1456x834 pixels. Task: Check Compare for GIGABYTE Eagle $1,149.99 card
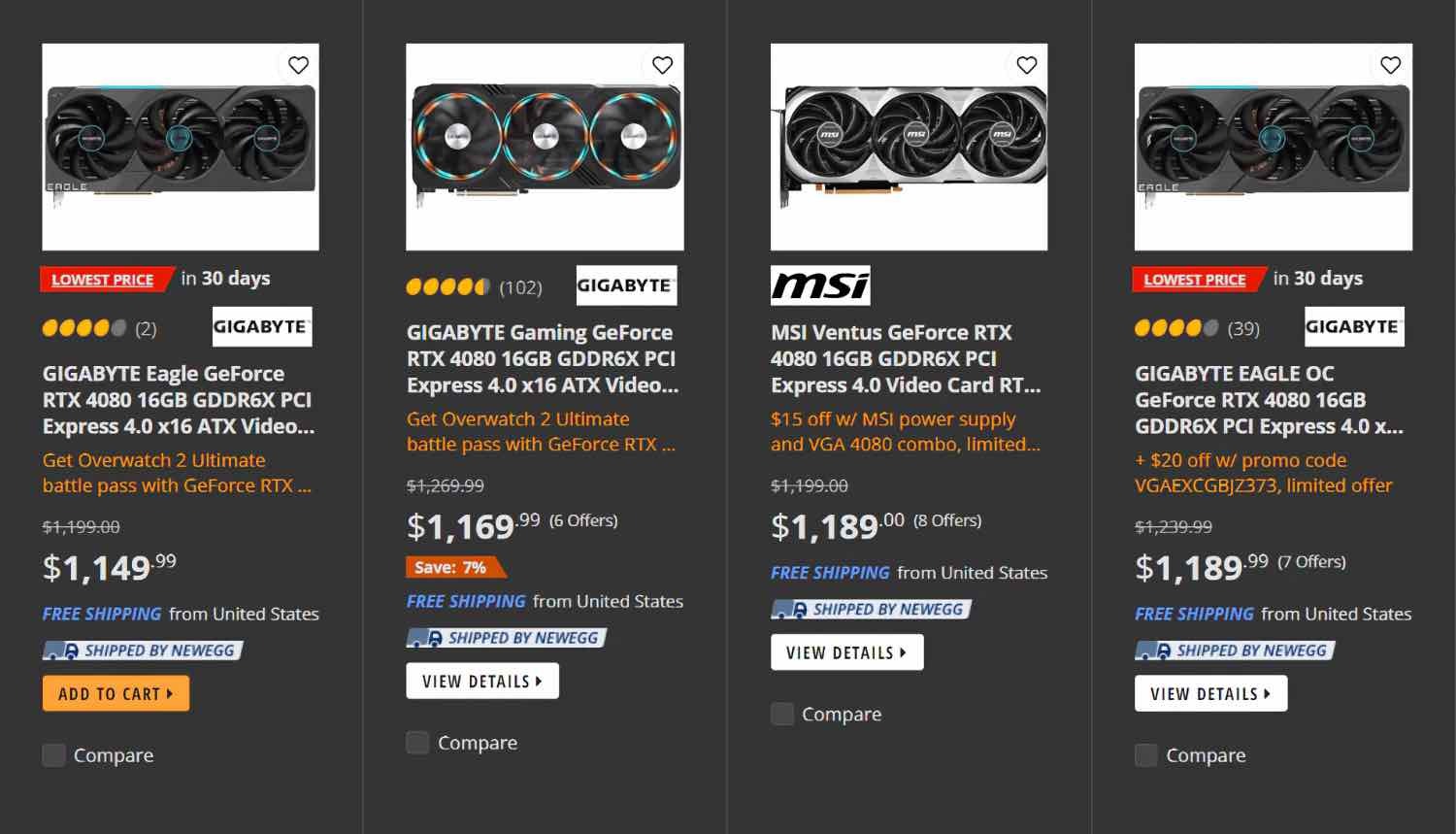point(54,755)
